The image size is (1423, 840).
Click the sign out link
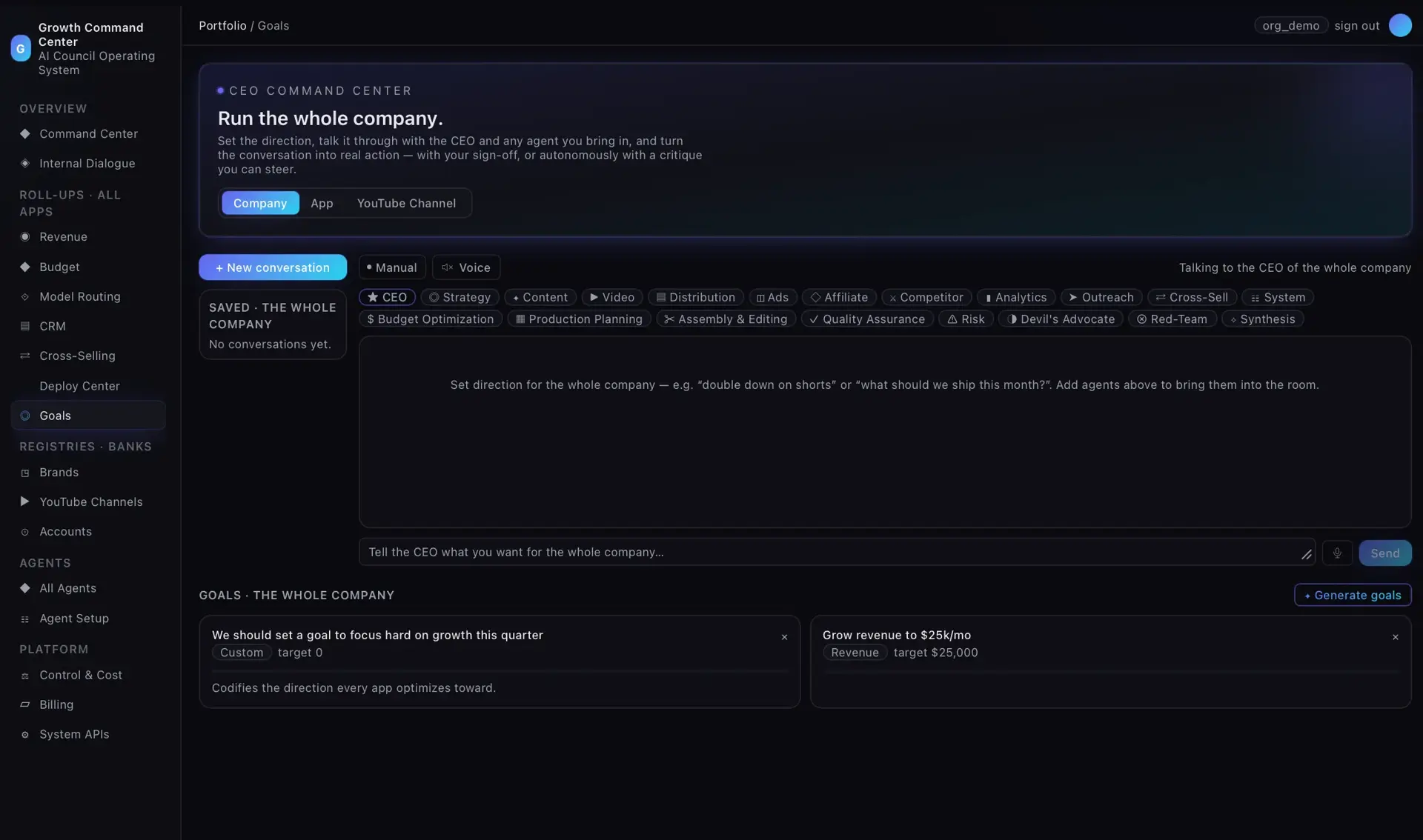[x=1357, y=25]
